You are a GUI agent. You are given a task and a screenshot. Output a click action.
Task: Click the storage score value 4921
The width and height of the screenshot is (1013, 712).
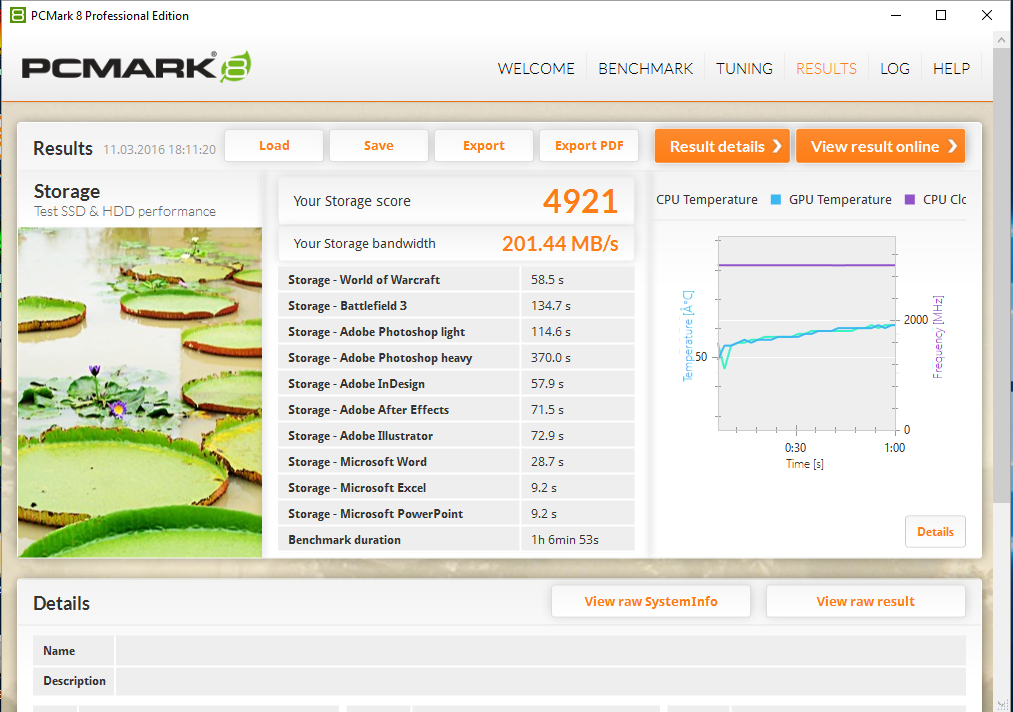[x=580, y=201]
